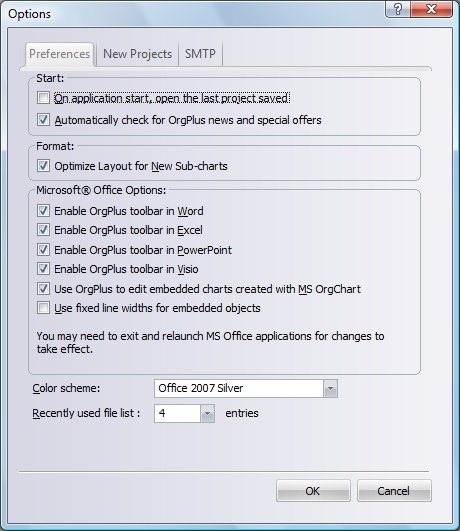Close the Options dialog window
Viewport: 460px width, 531px height.
pyautogui.click(x=432, y=9)
